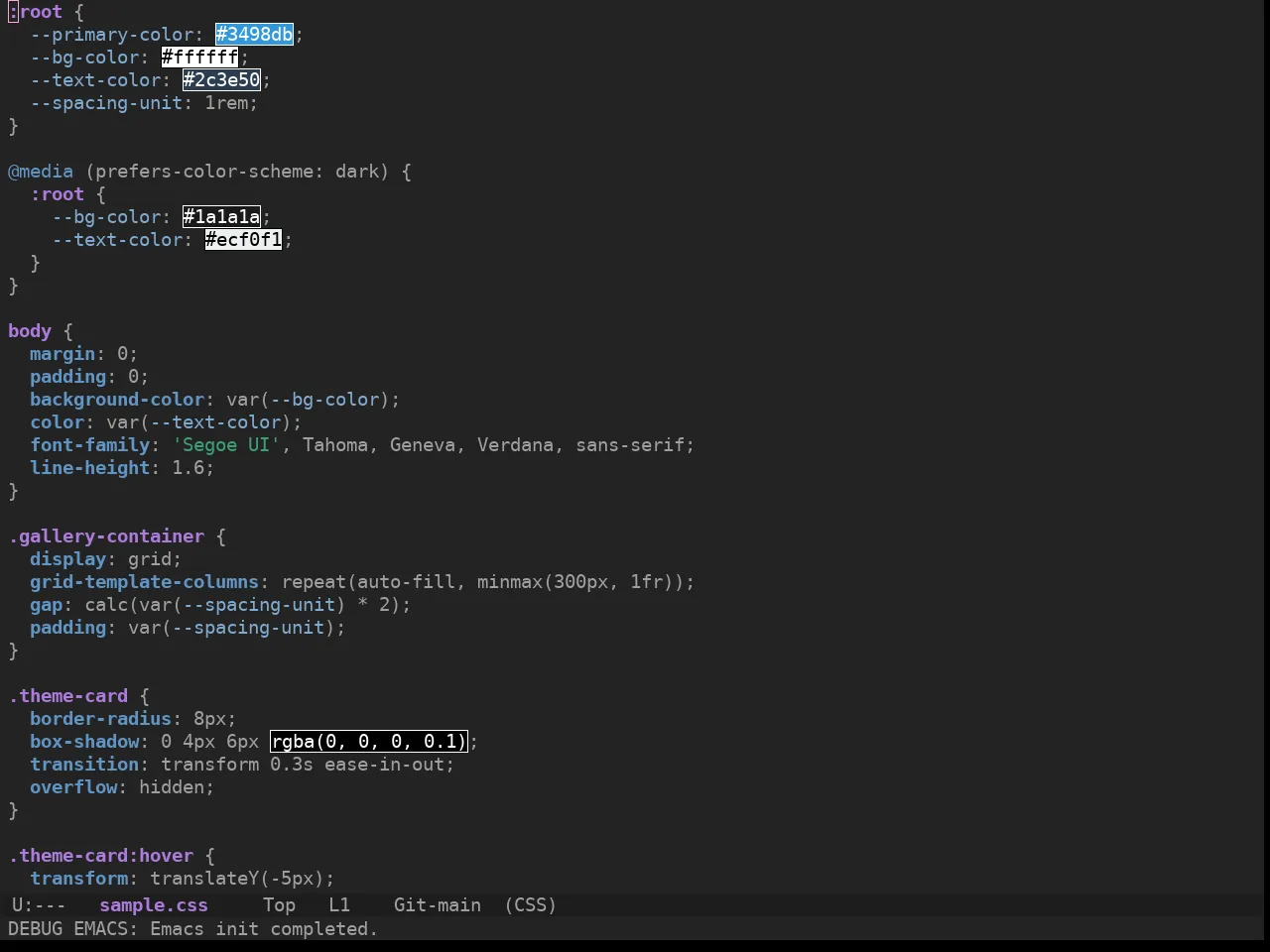Click the word 'Verdana' in font list
Image resolution: width=1270 pixels, height=952 pixels.
tap(515, 445)
